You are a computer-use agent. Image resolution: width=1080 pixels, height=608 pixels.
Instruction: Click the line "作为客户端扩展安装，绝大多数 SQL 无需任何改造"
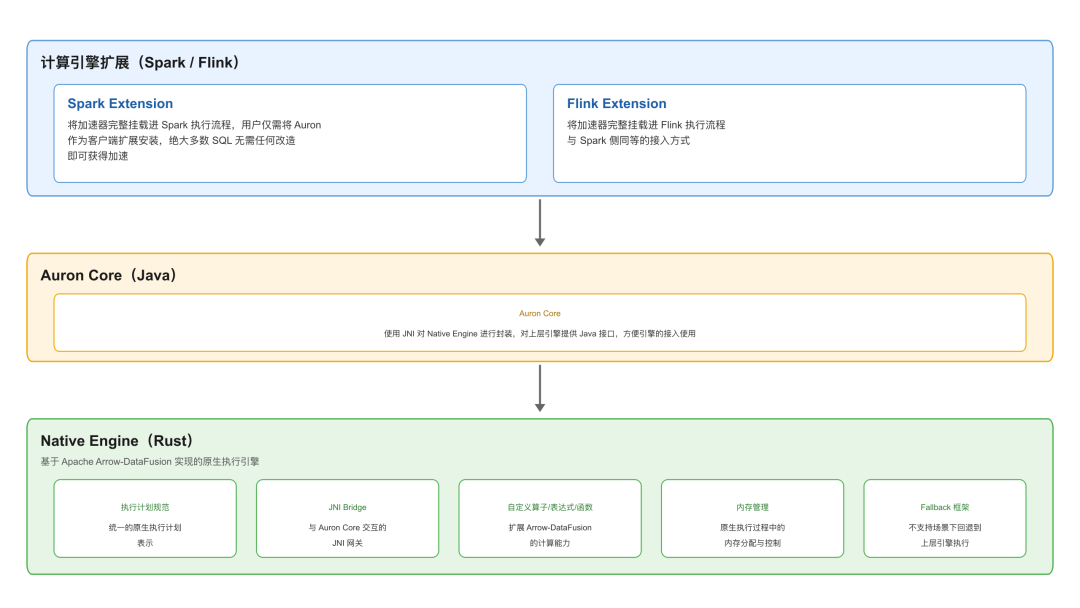click(181, 140)
